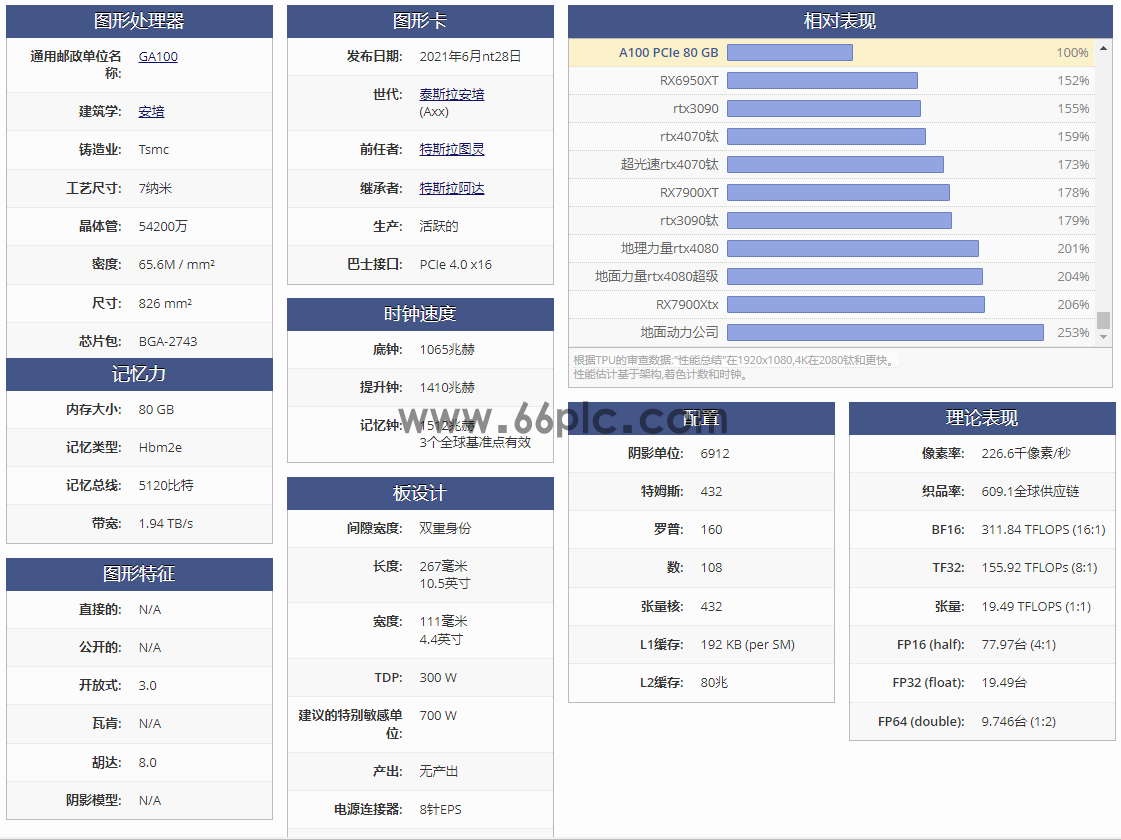Select the RX7900Xtx row label
Image resolution: width=1121 pixels, height=840 pixels.
coord(687,305)
